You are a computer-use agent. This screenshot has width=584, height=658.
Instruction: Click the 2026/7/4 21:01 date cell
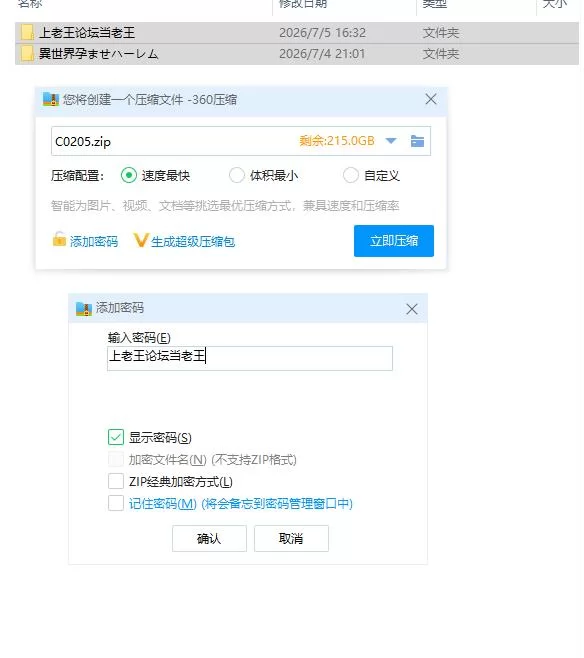(x=322, y=54)
